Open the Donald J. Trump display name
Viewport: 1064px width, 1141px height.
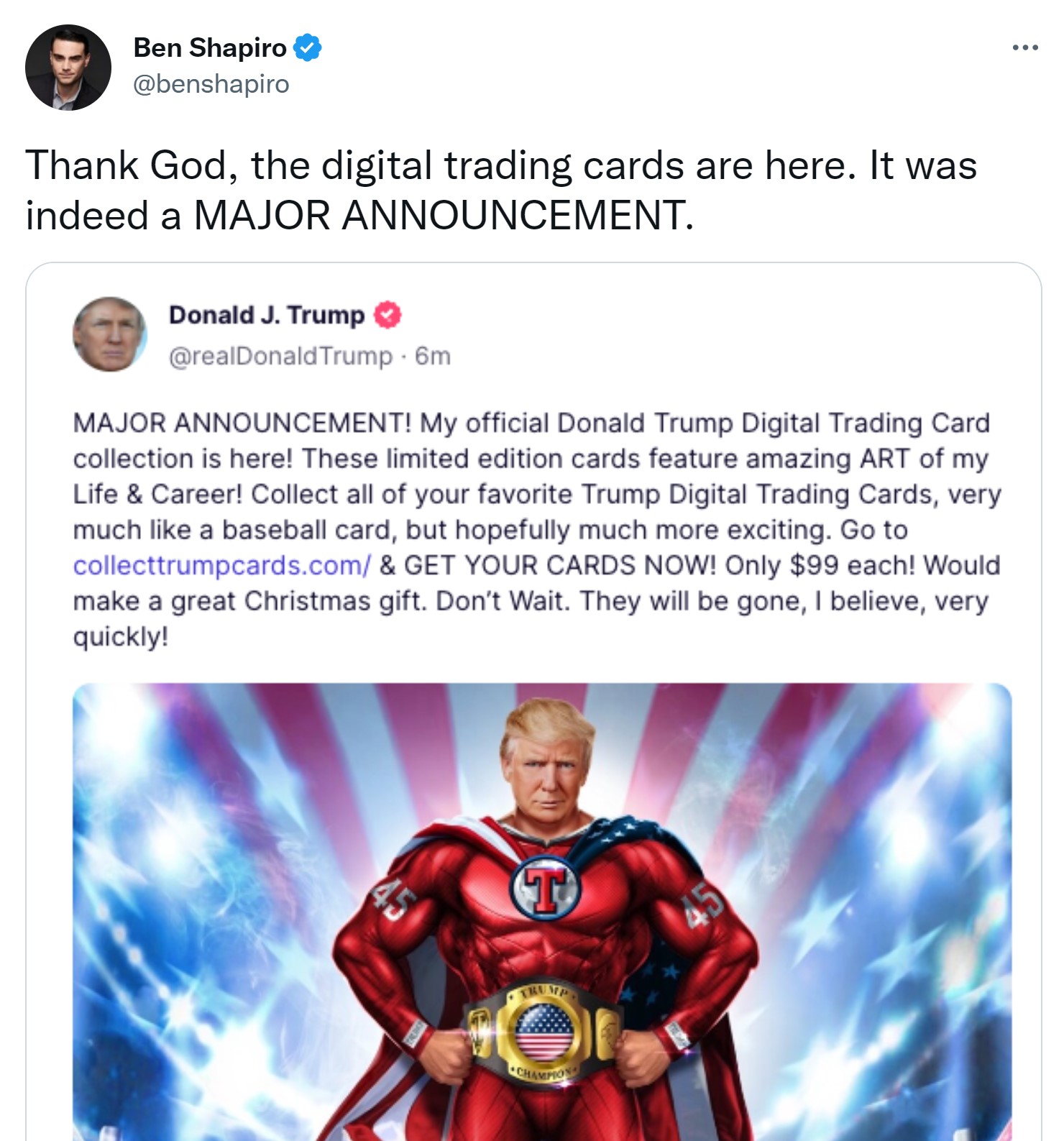(267, 315)
